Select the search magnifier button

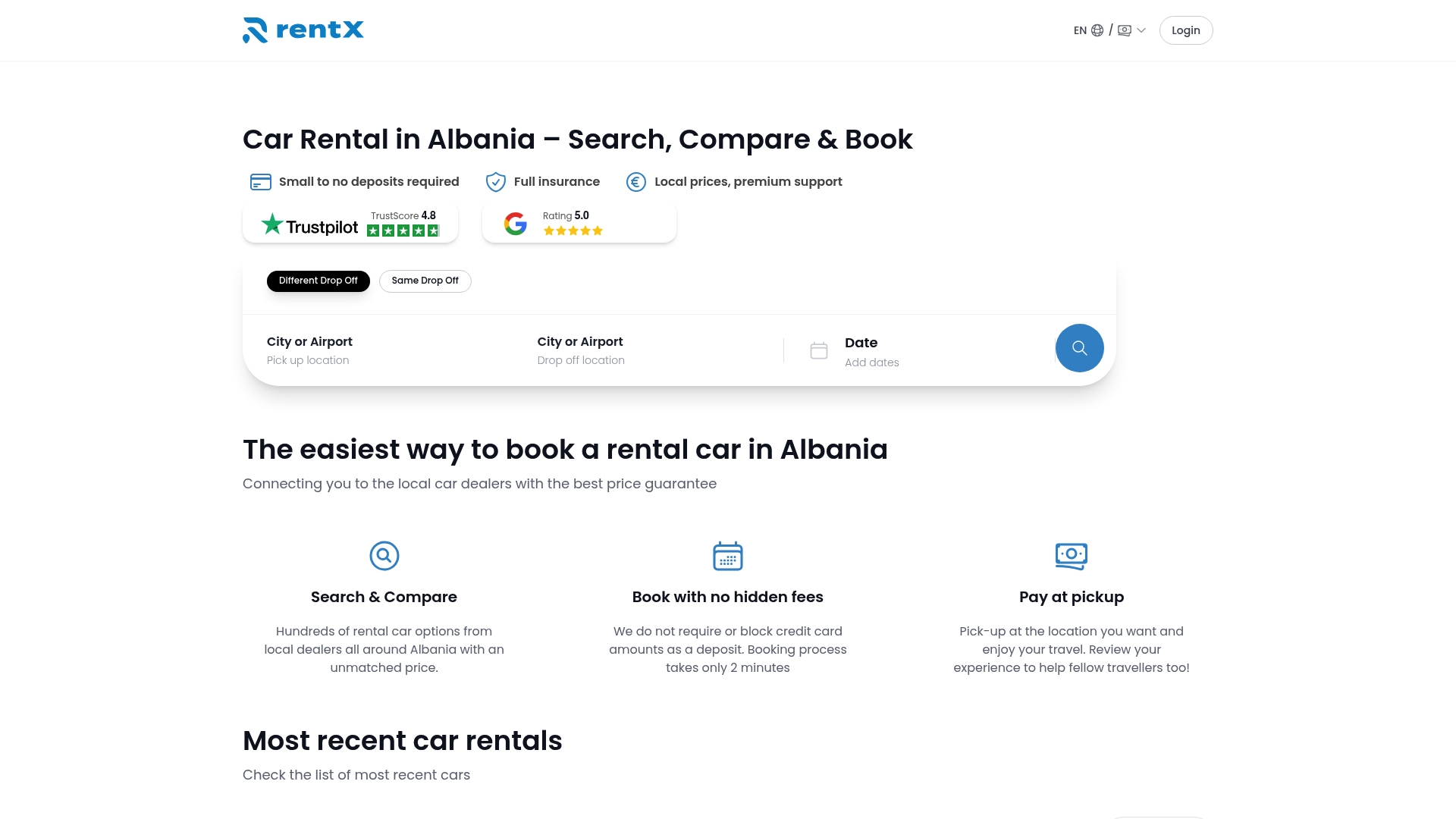1079,347
